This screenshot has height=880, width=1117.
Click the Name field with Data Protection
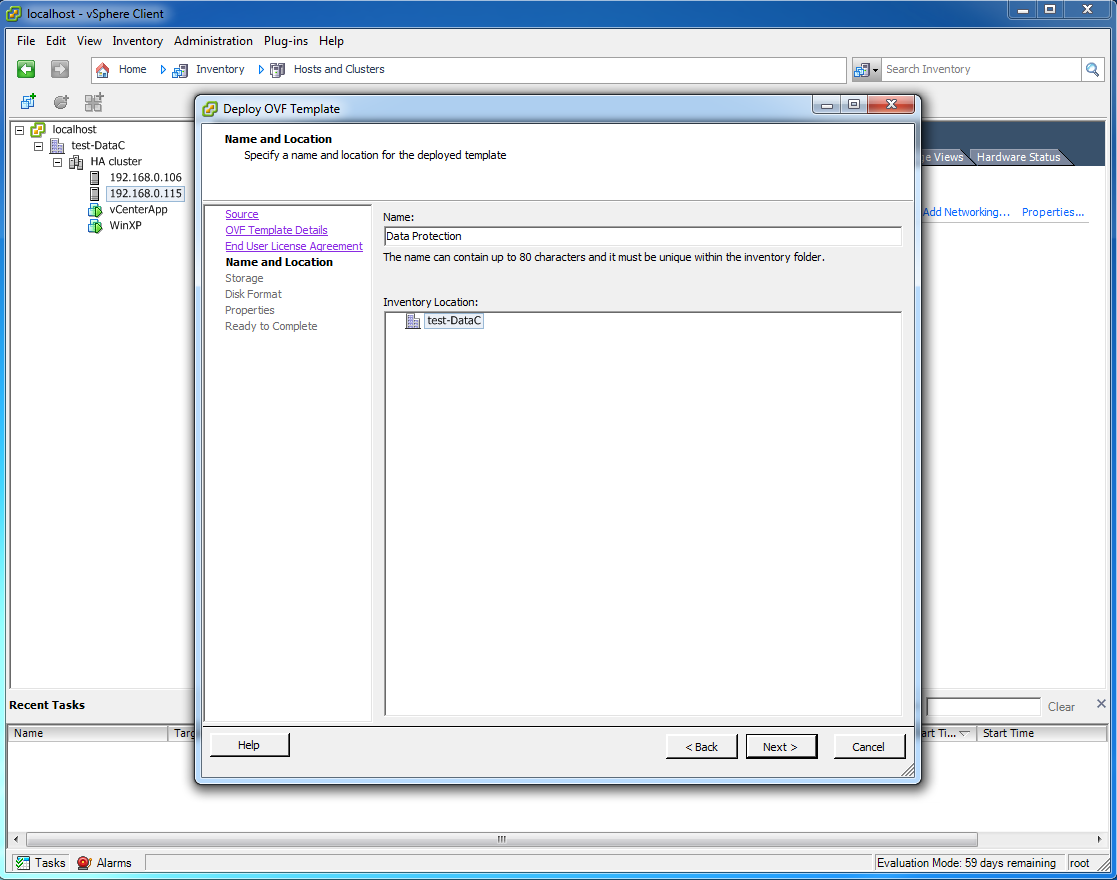click(x=642, y=237)
